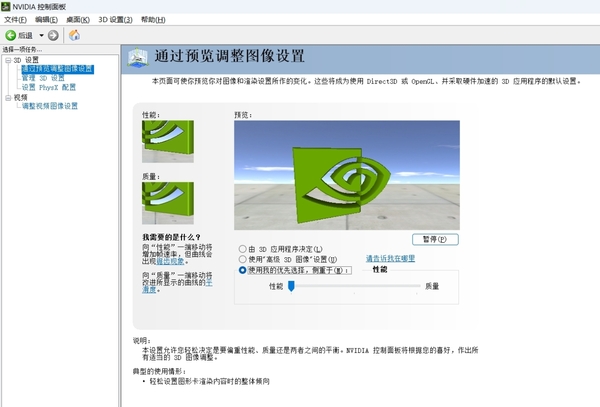Go to Home via house icon

tap(74, 35)
